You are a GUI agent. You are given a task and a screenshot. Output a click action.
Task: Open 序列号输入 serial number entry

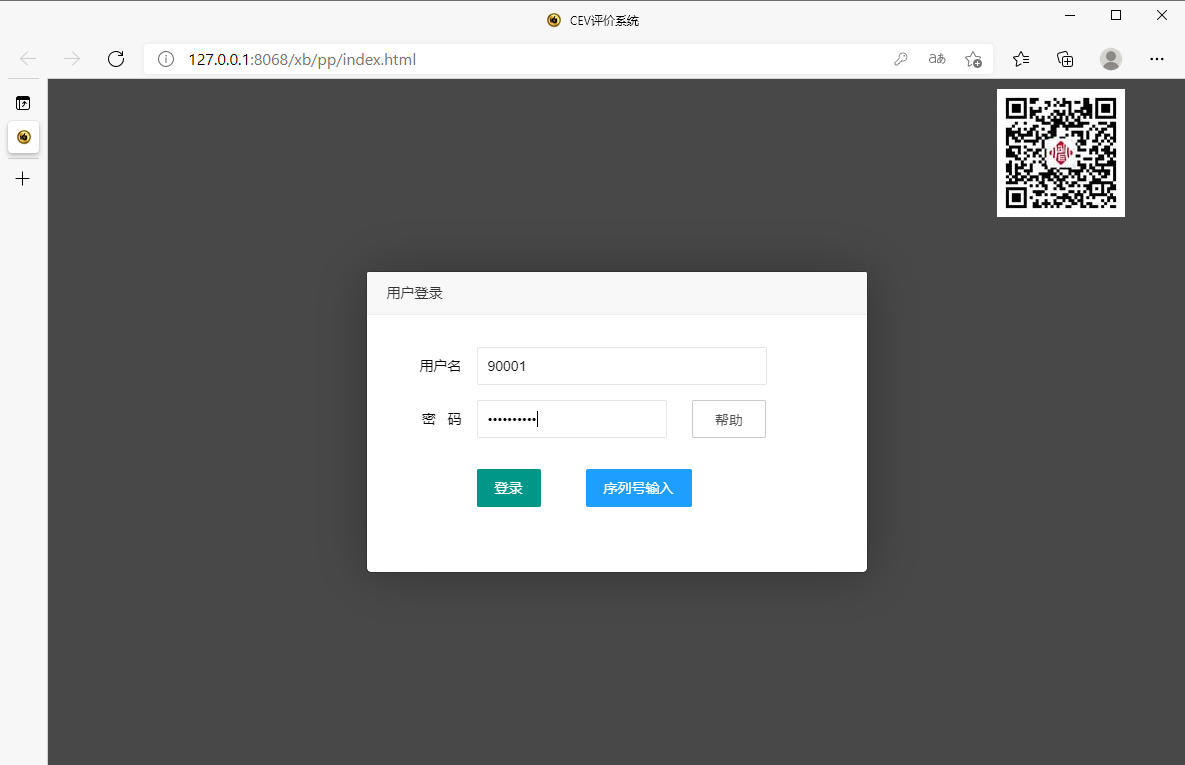click(638, 488)
